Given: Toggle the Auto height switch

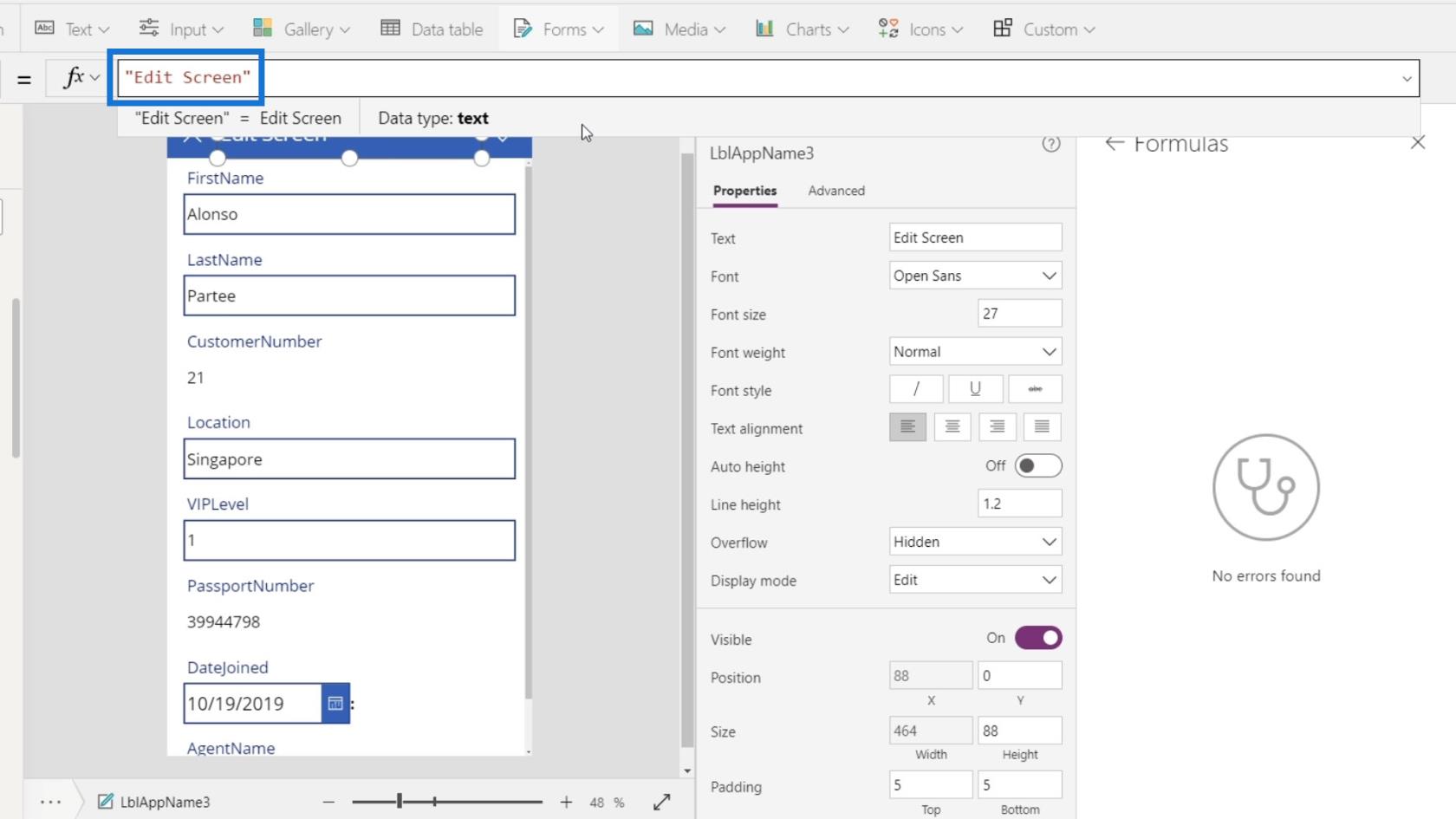Looking at the screenshot, I should coord(1038,465).
